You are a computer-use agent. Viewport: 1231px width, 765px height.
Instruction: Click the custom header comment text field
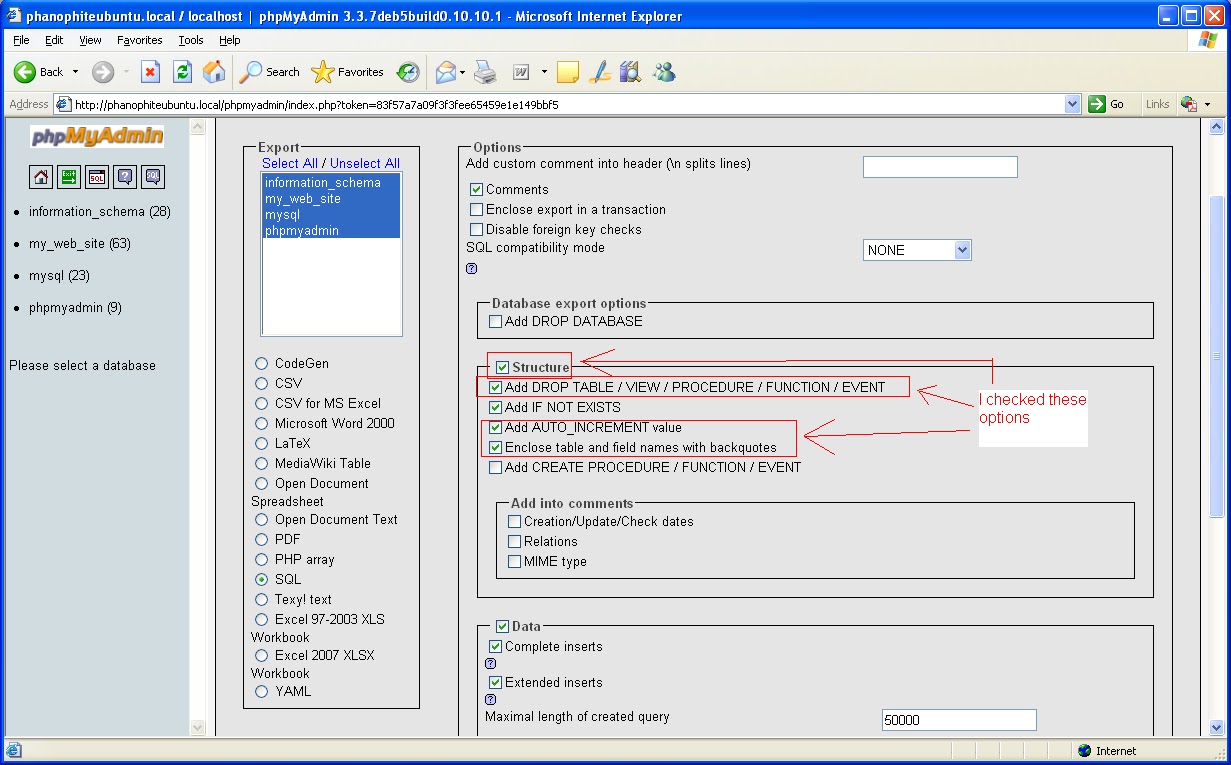(940, 167)
